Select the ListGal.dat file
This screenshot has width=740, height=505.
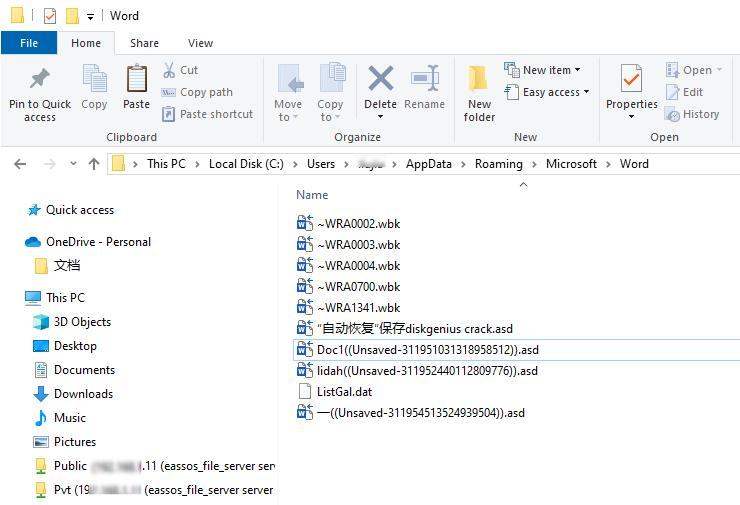[x=335, y=392]
